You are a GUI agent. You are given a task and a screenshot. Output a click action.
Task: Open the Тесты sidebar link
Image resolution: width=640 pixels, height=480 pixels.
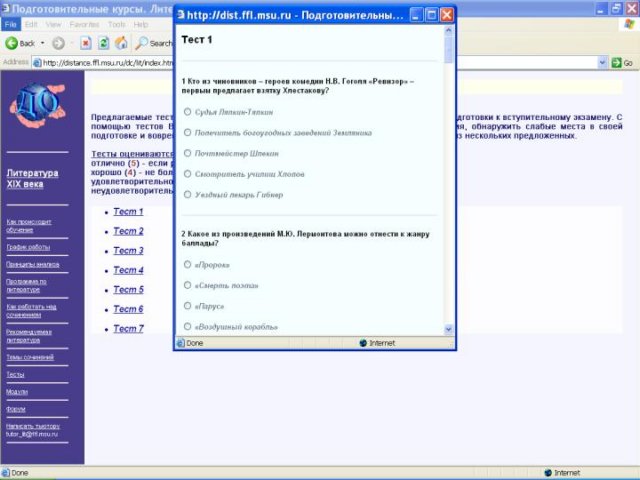[15, 374]
